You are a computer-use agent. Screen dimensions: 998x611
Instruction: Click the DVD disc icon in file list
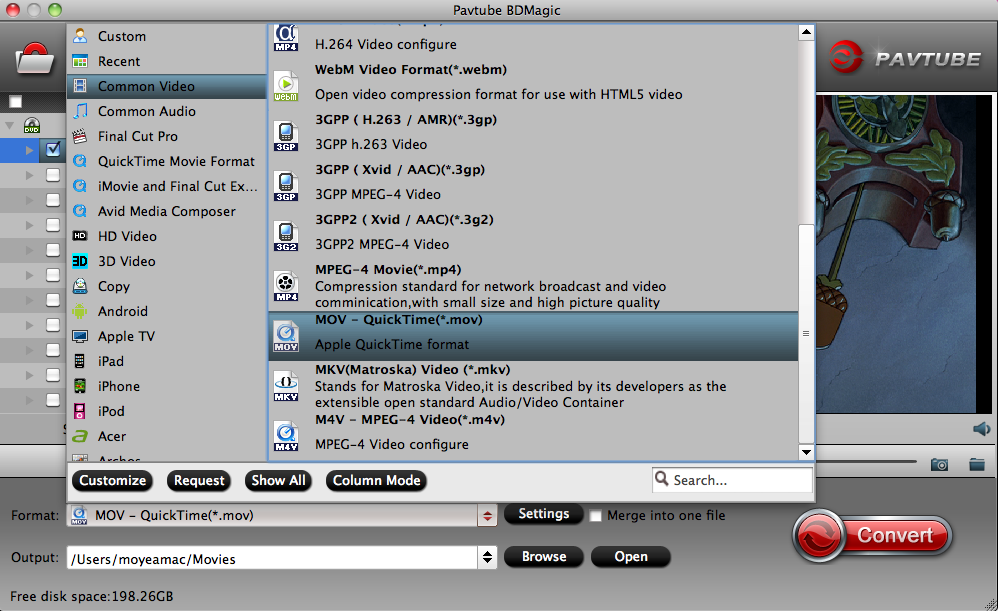coord(32,125)
